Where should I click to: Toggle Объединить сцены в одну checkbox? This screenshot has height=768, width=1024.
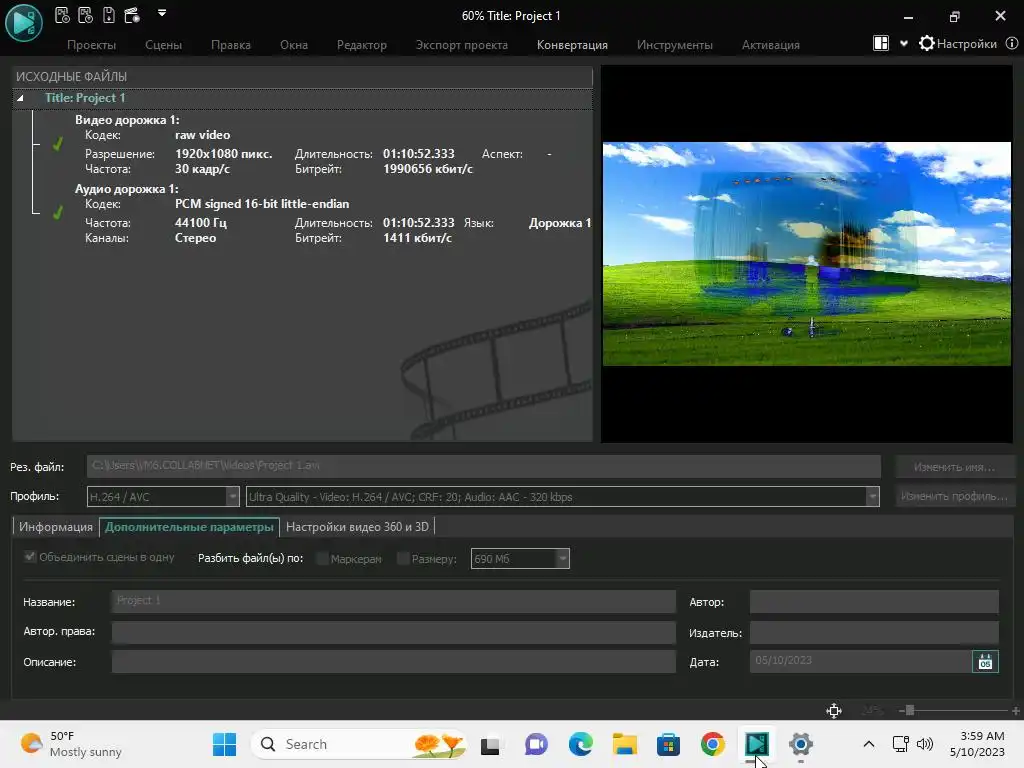pyautogui.click(x=29, y=556)
